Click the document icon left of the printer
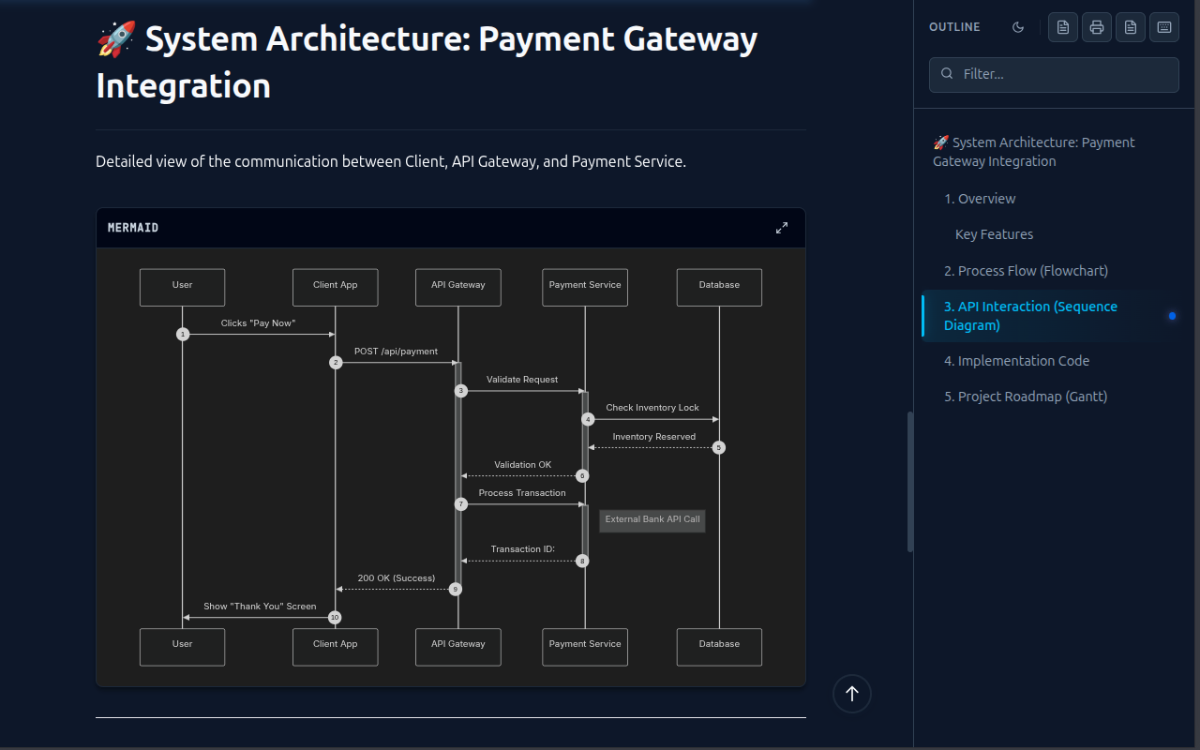The image size is (1200, 750). tap(1063, 27)
